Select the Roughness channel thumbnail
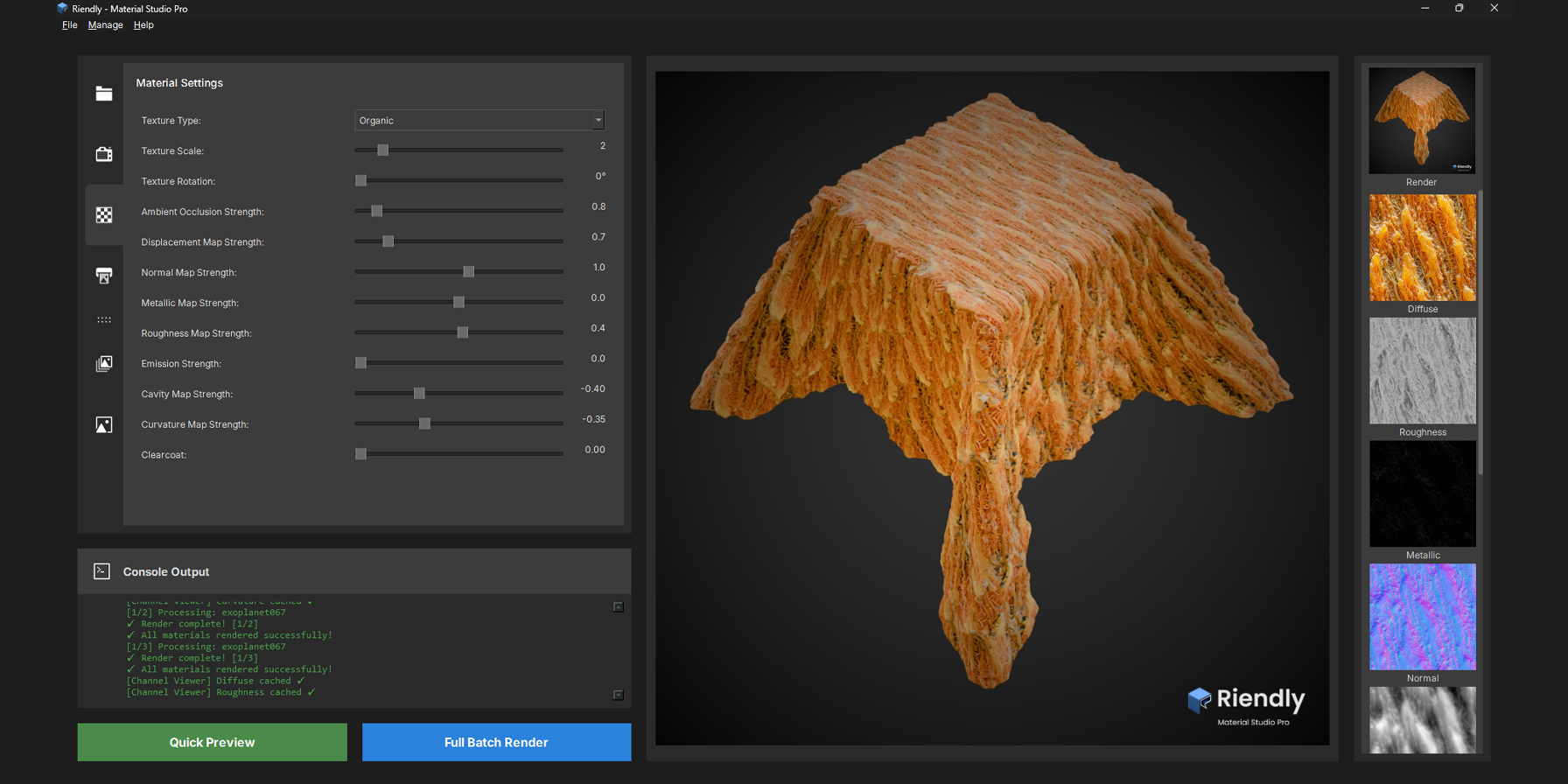 [1422, 371]
